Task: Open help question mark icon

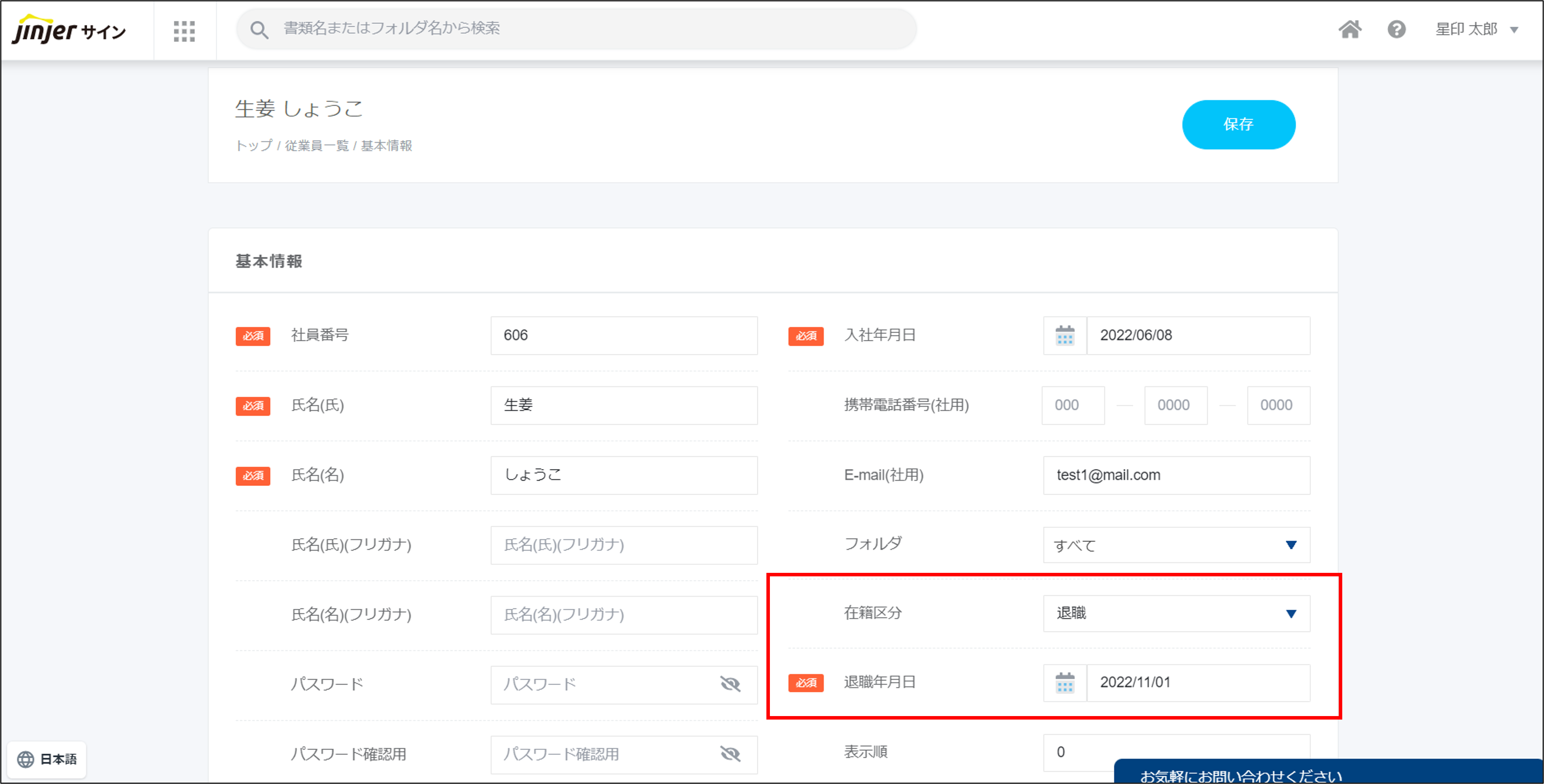Action: (1396, 29)
